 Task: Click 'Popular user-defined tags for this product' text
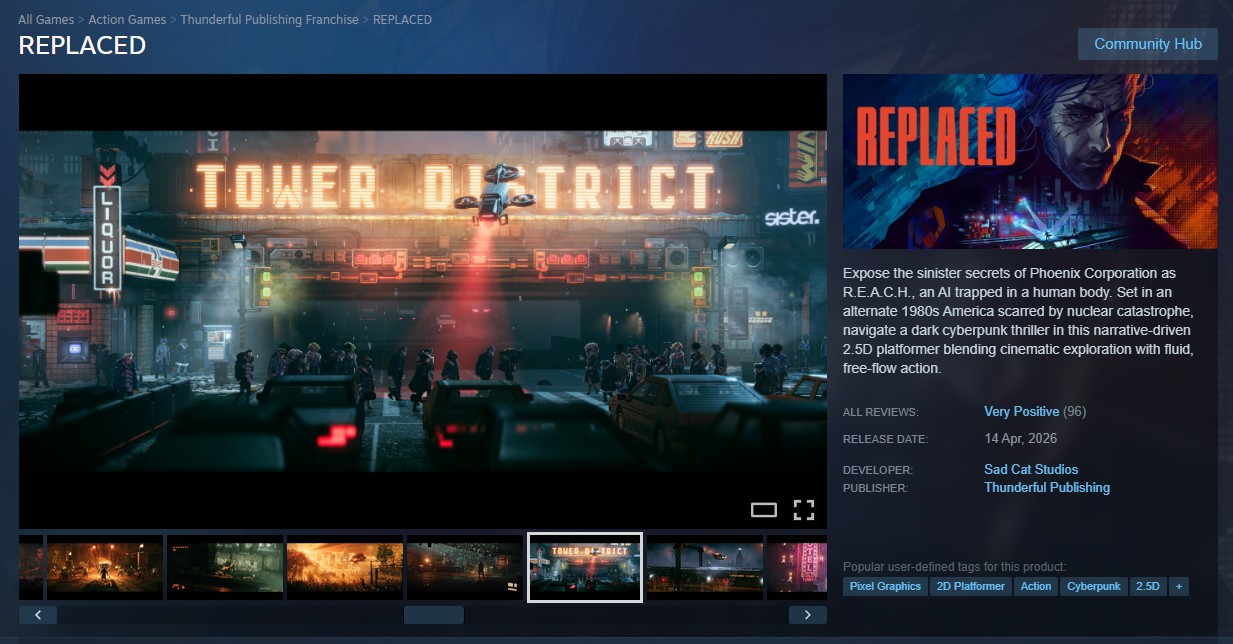955,567
